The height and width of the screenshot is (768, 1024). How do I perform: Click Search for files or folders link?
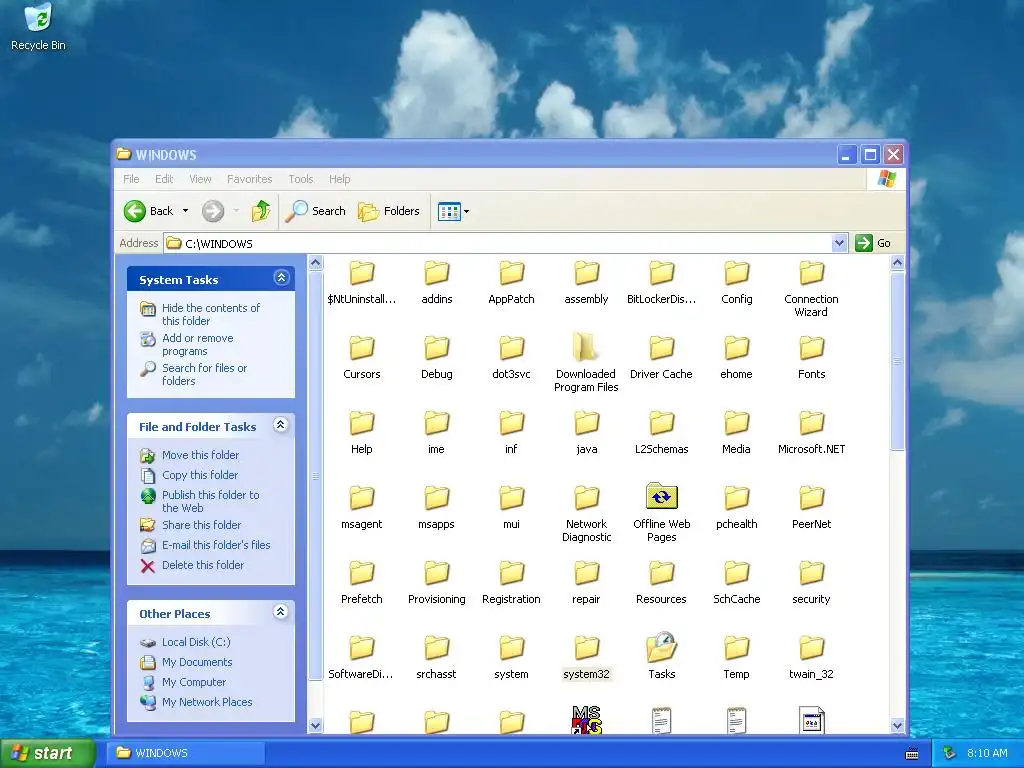204,374
